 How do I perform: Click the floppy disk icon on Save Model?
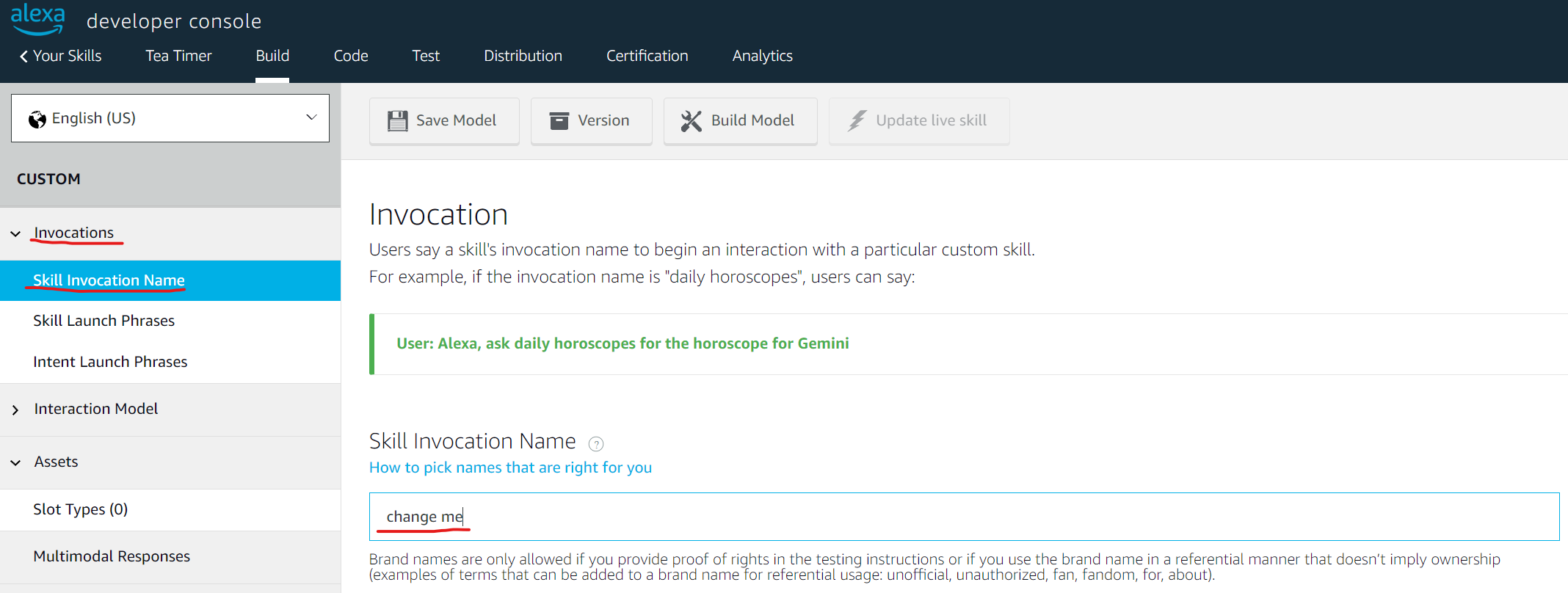(x=397, y=120)
